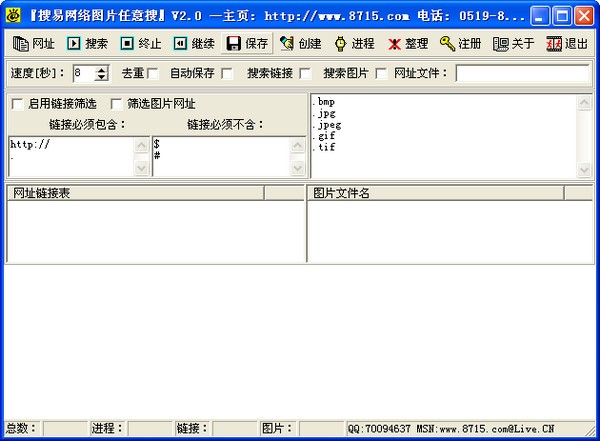Viewport: 600px width, 441px height.
Task: Click the up arrow of 链接必须不含 box
Action: coord(297,145)
